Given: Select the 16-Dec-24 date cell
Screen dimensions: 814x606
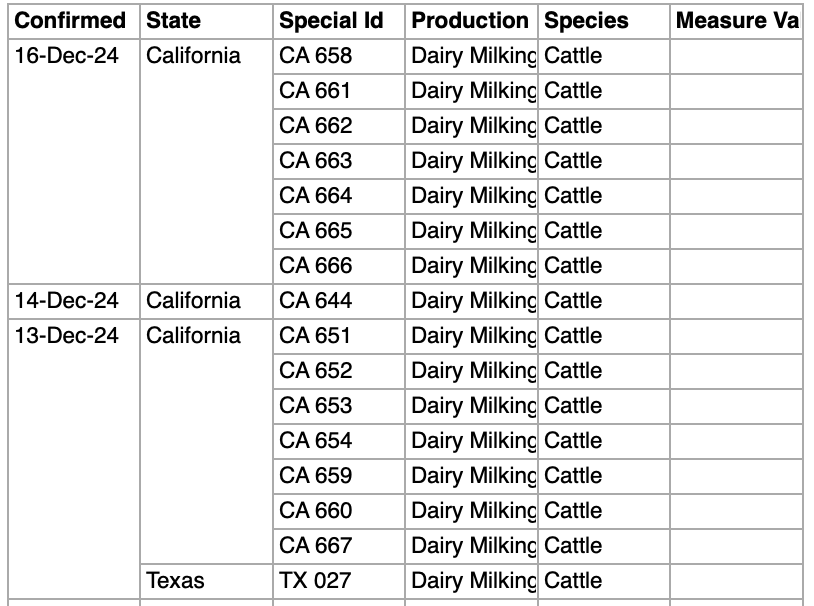Looking at the screenshot, I should click(x=66, y=56).
